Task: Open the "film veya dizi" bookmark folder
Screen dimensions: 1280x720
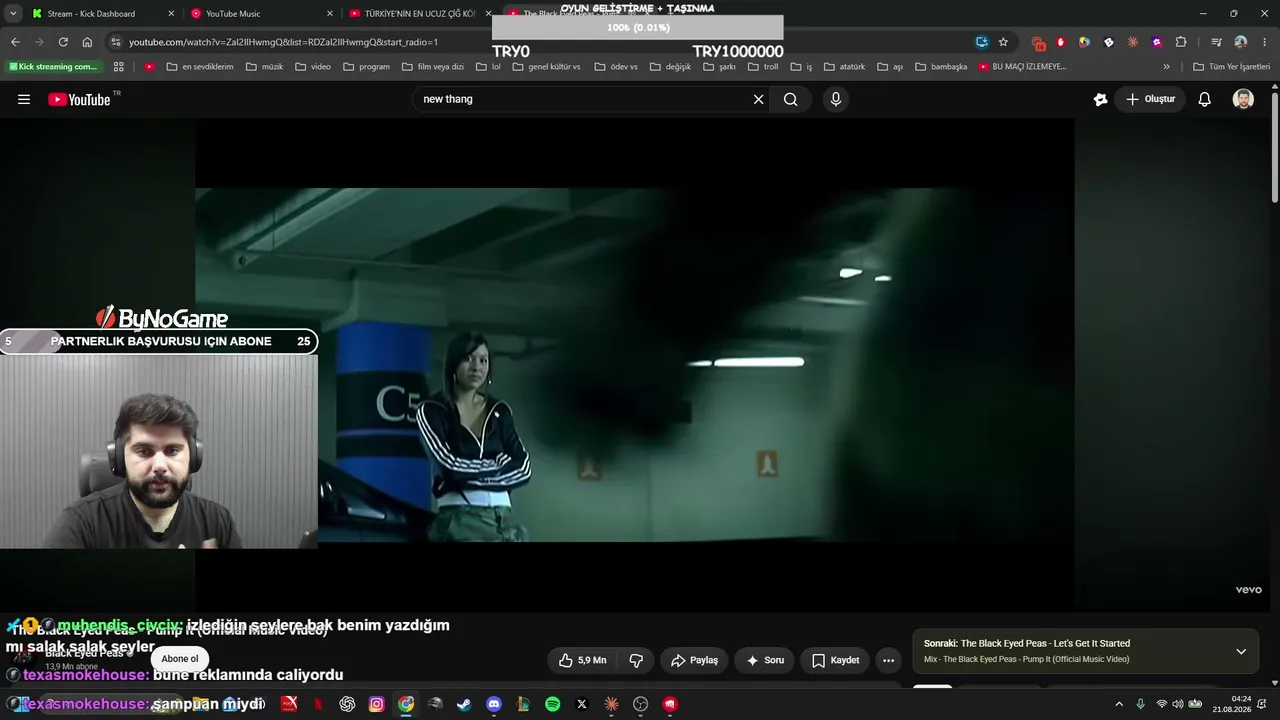Action: click(x=433, y=67)
